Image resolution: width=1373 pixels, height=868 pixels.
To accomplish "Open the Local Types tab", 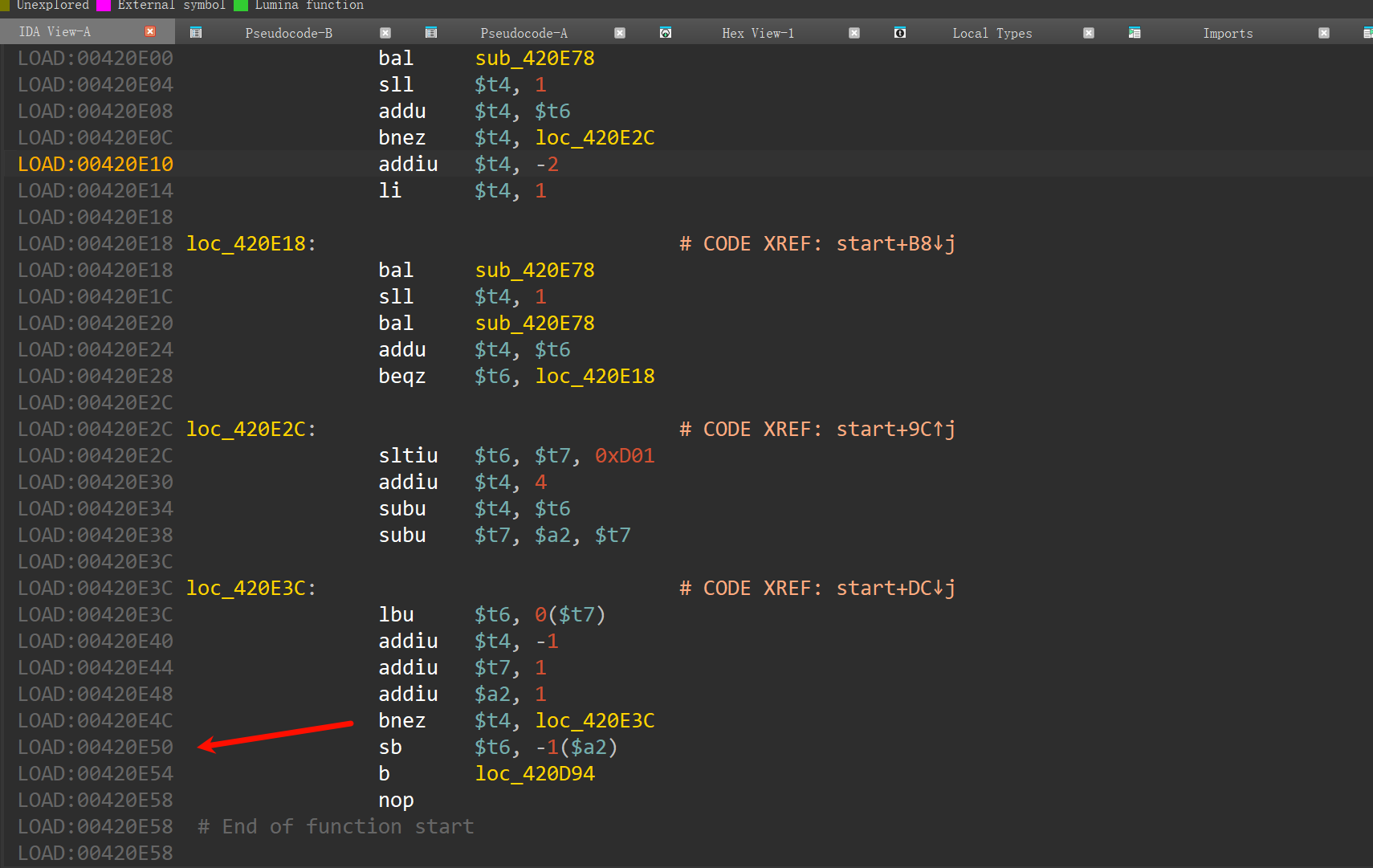I will tap(992, 33).
